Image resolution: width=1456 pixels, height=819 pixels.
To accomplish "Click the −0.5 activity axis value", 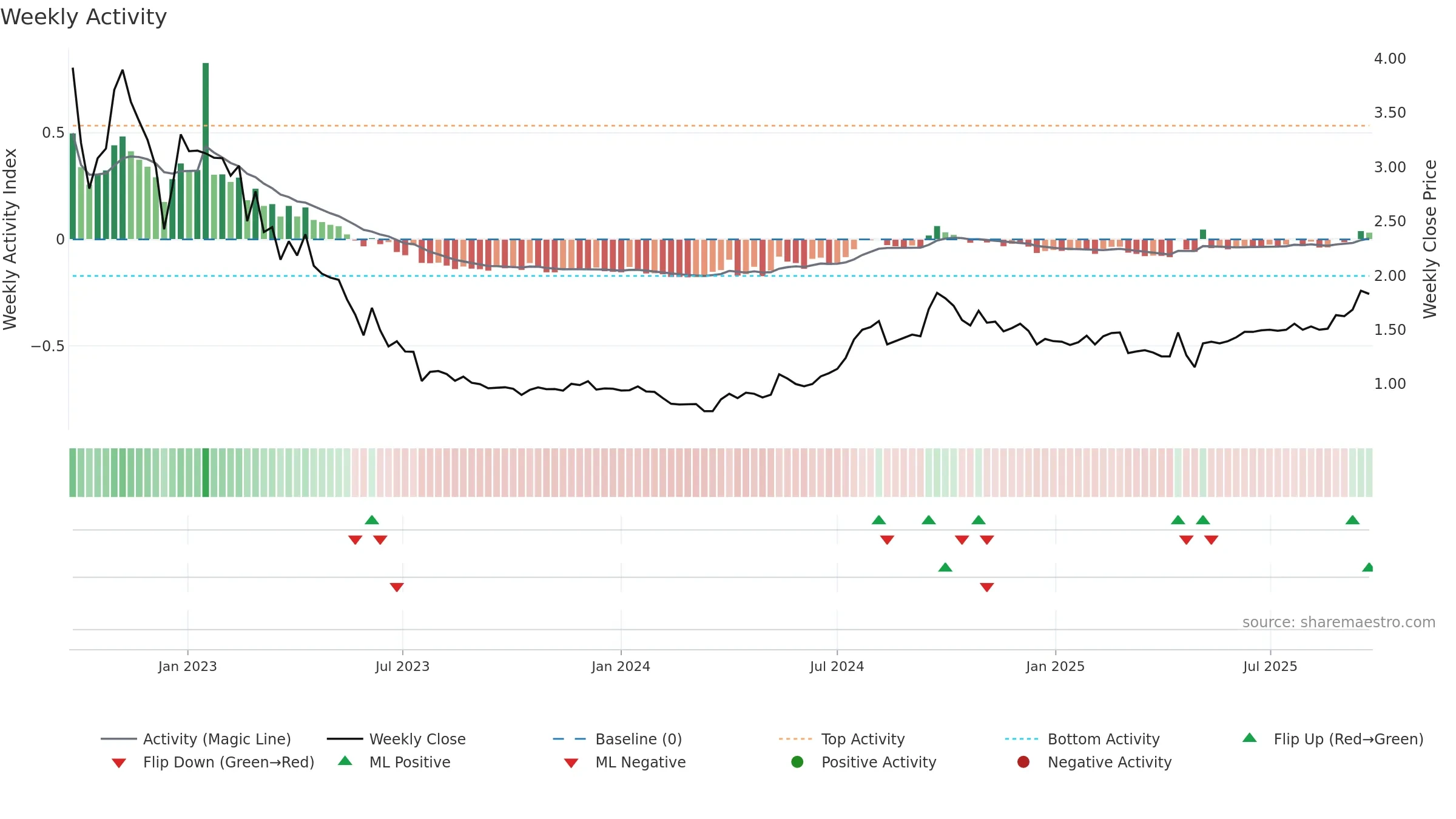I will pyautogui.click(x=47, y=346).
